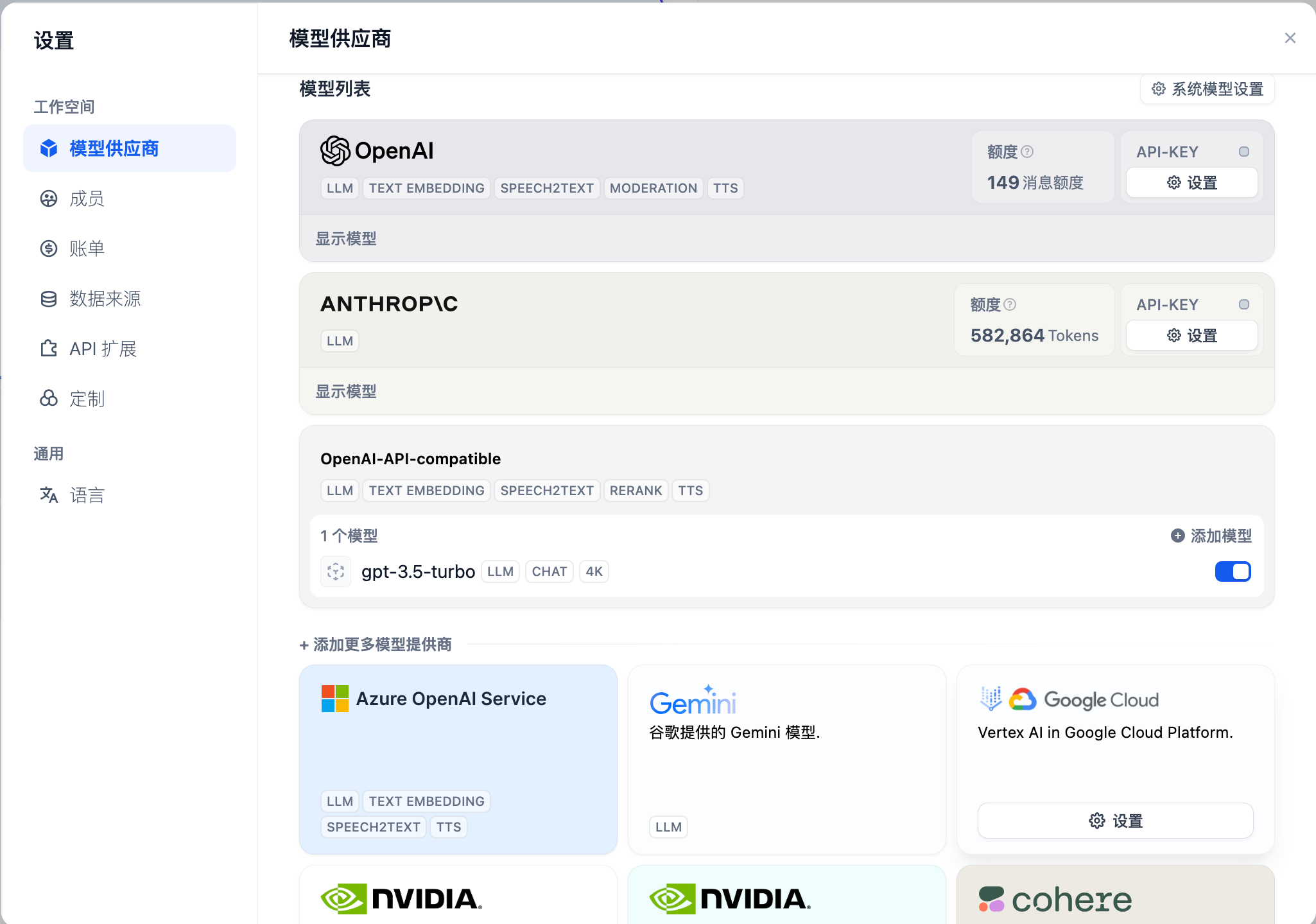Screen dimensions: 1316x924
Task: Open the 账单 settings section
Action: point(87,248)
